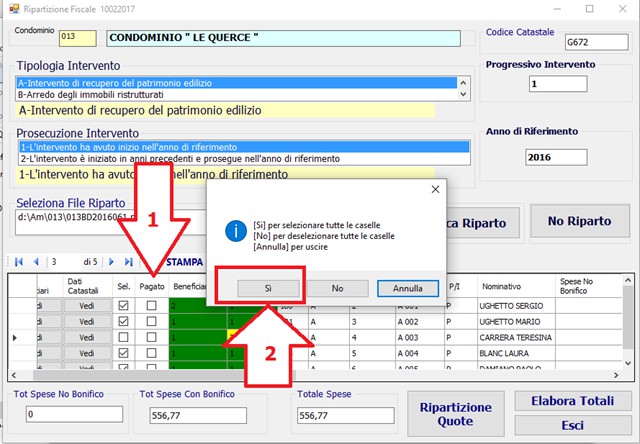
Task: Untick Sel. checkbox in second grid row
Action: (123, 322)
